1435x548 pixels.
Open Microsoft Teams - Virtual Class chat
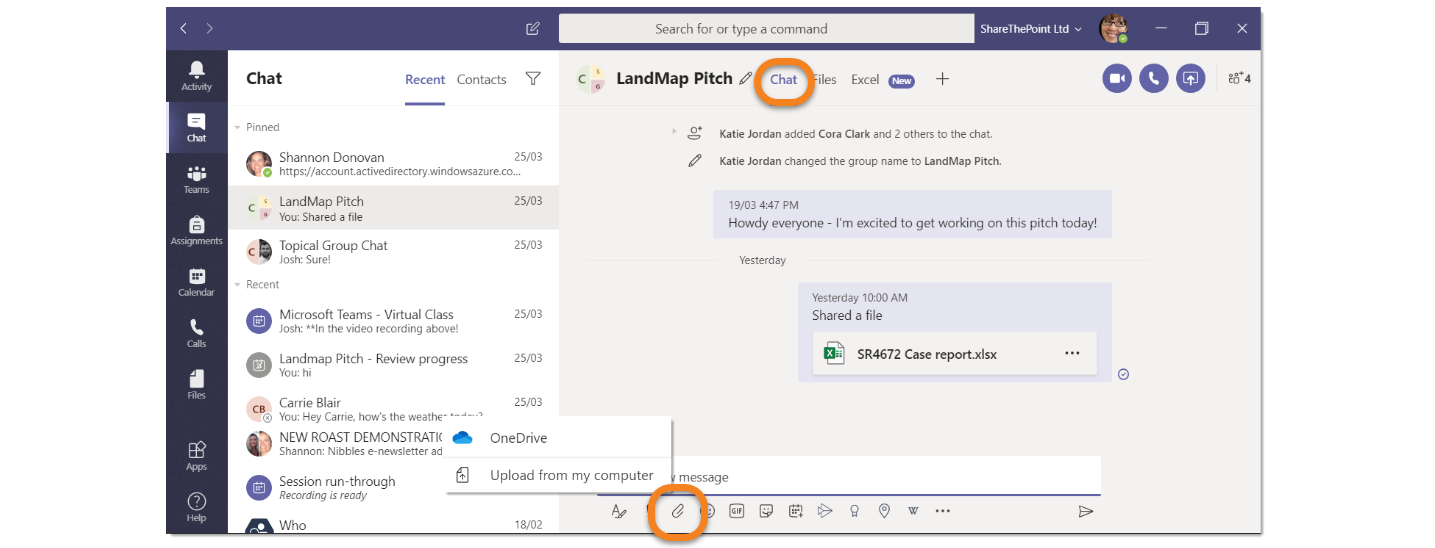pos(393,321)
